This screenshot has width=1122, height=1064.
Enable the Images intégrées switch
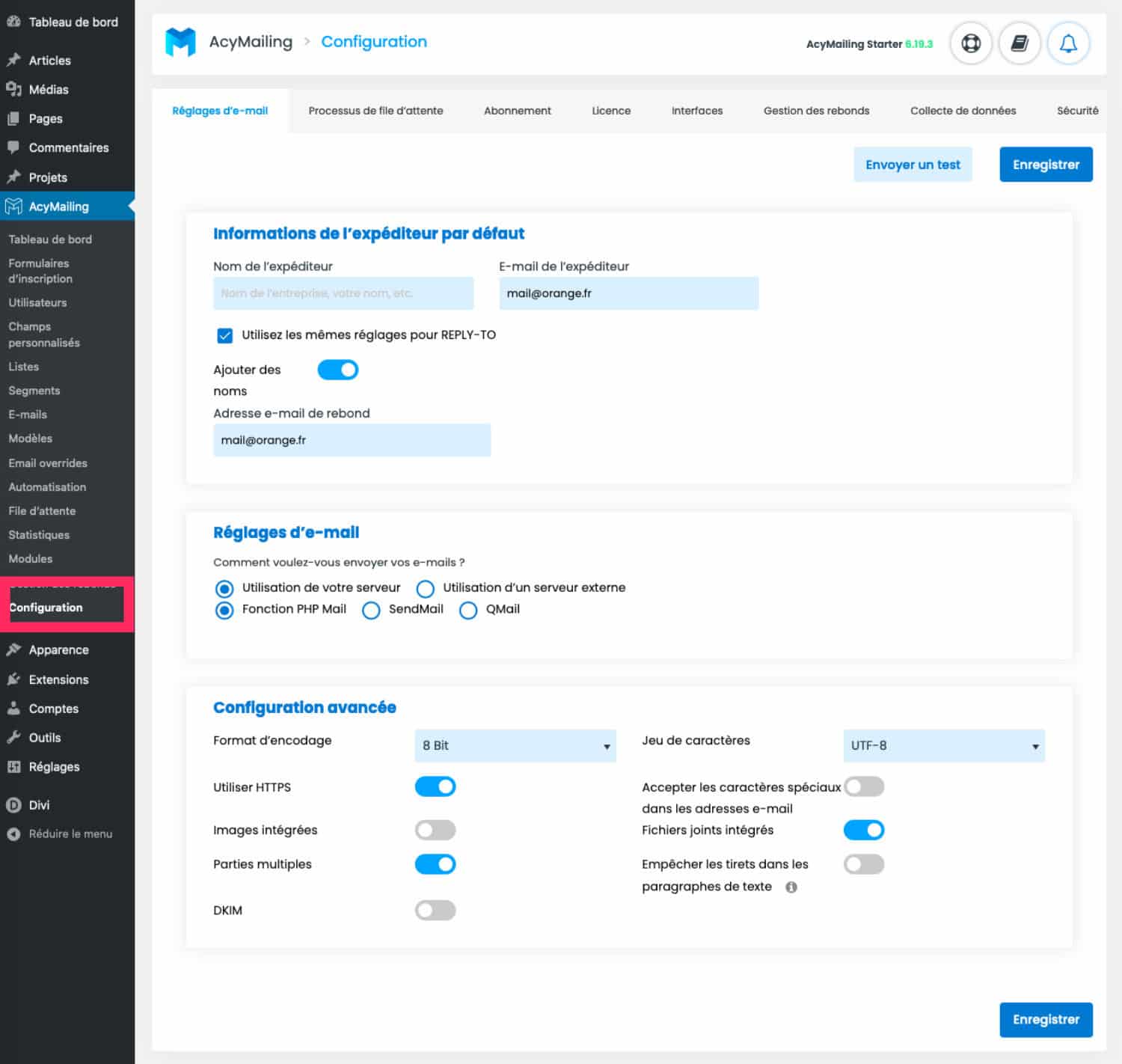(435, 830)
